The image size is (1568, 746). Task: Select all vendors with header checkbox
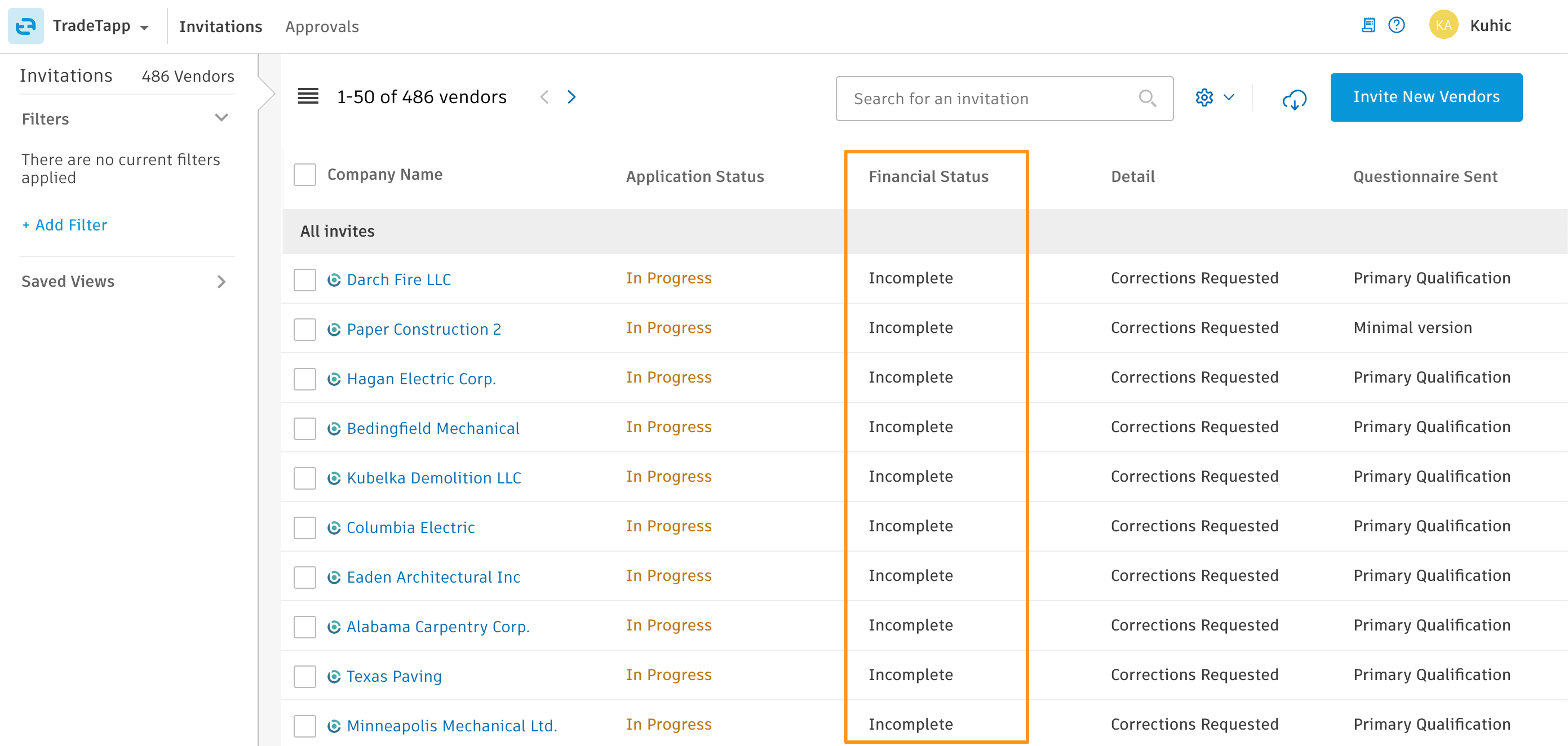point(304,175)
